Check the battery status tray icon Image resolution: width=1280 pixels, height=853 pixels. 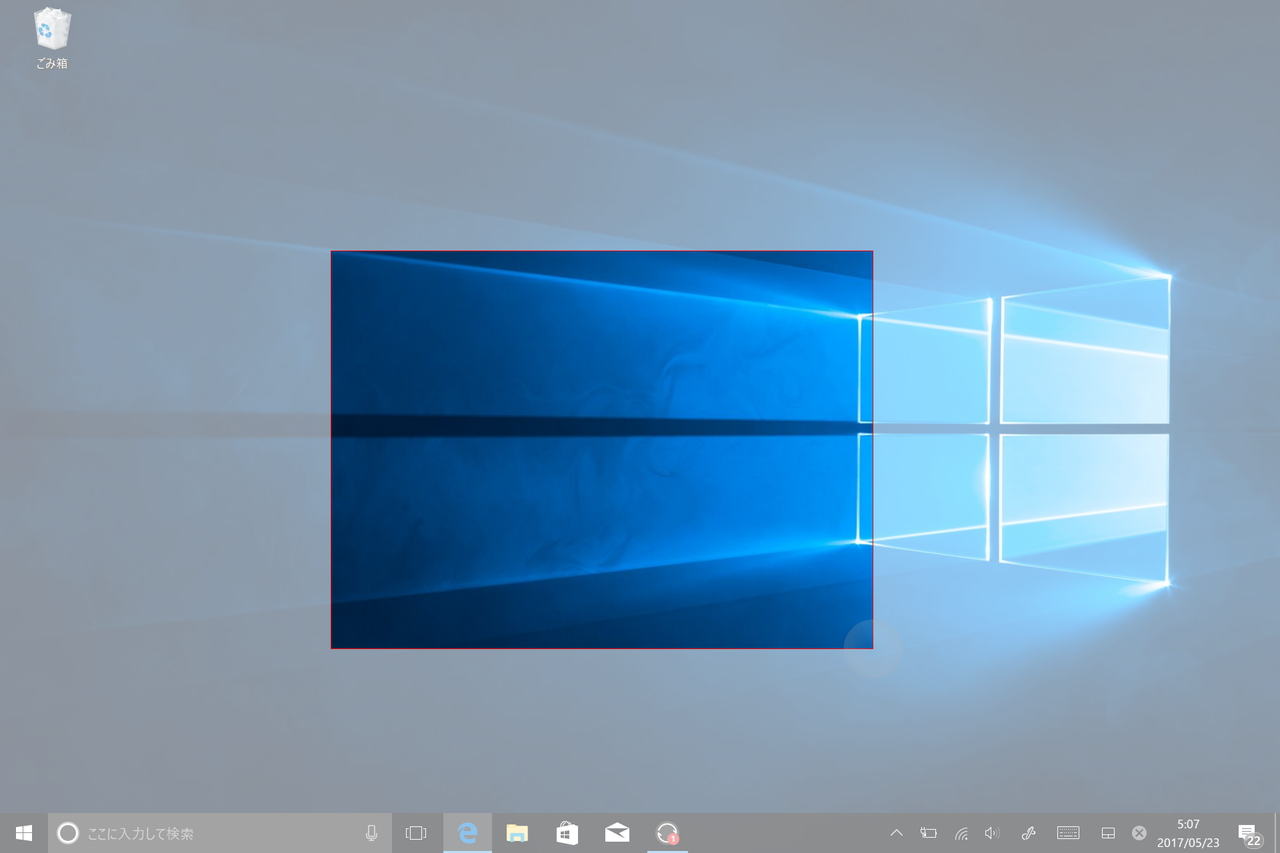pyautogui.click(x=927, y=832)
